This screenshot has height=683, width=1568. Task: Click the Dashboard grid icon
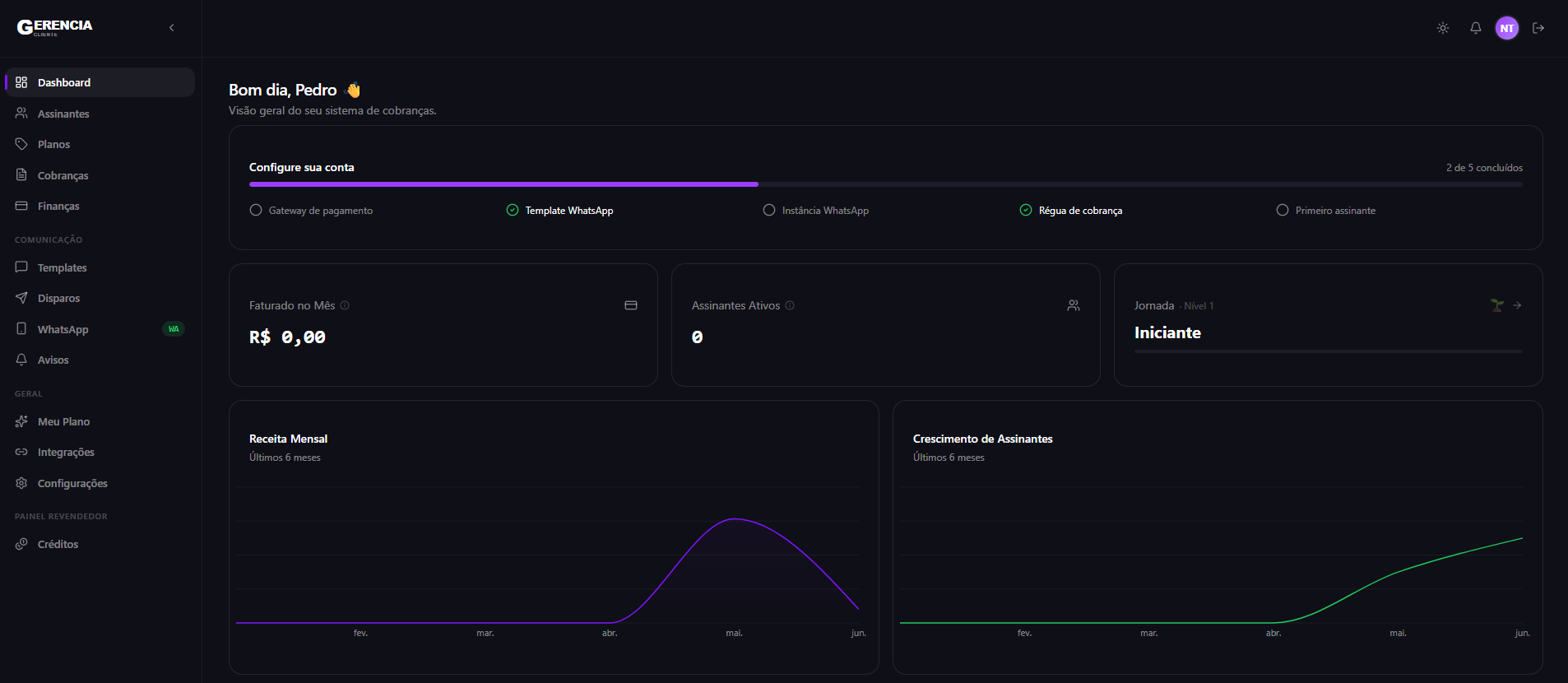[21, 82]
